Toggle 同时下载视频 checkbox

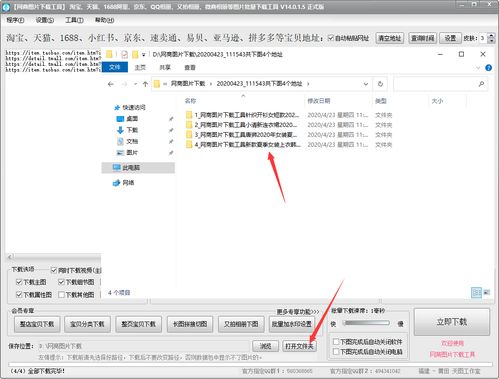tap(54, 270)
